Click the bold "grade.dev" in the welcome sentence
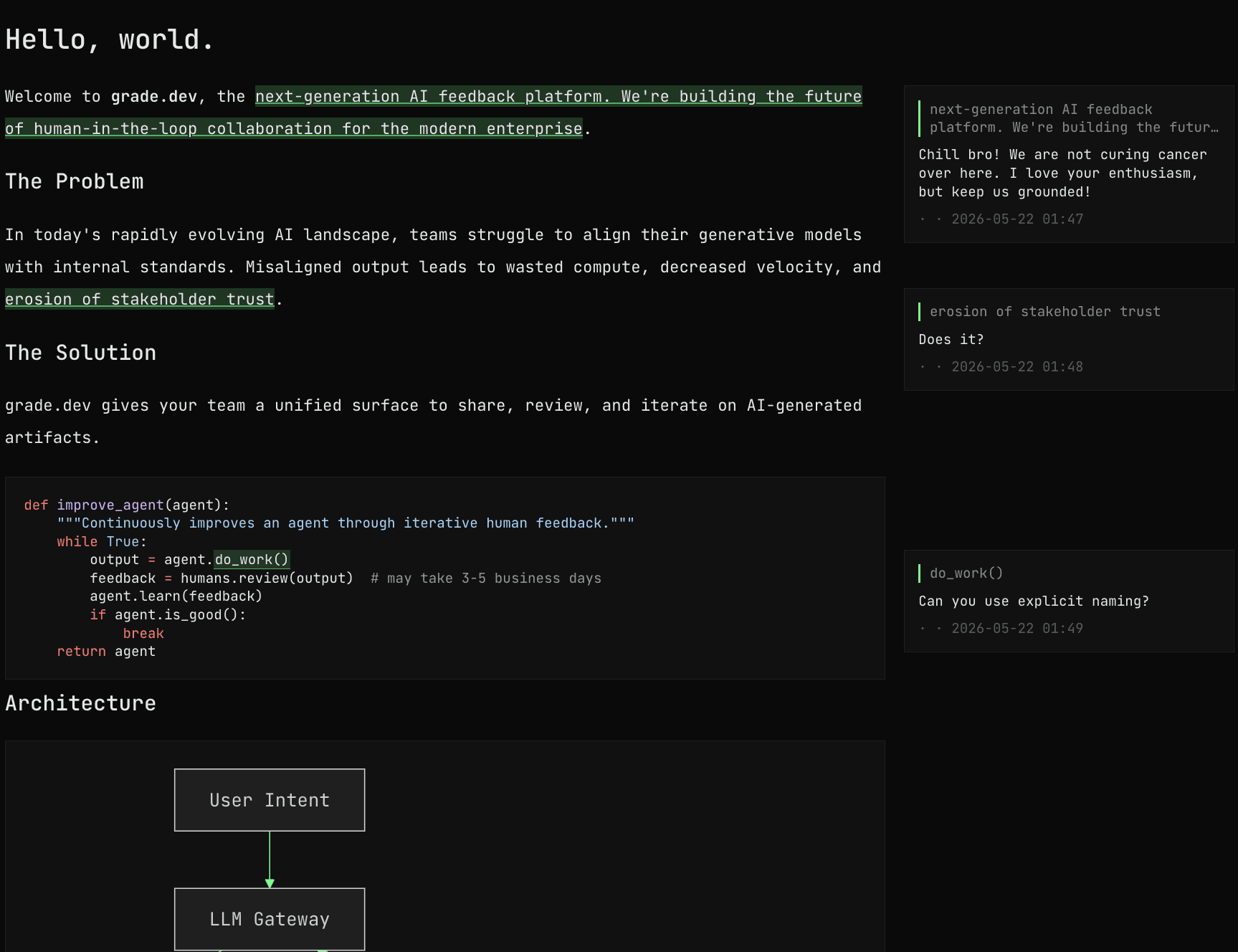1238x952 pixels. click(x=154, y=97)
